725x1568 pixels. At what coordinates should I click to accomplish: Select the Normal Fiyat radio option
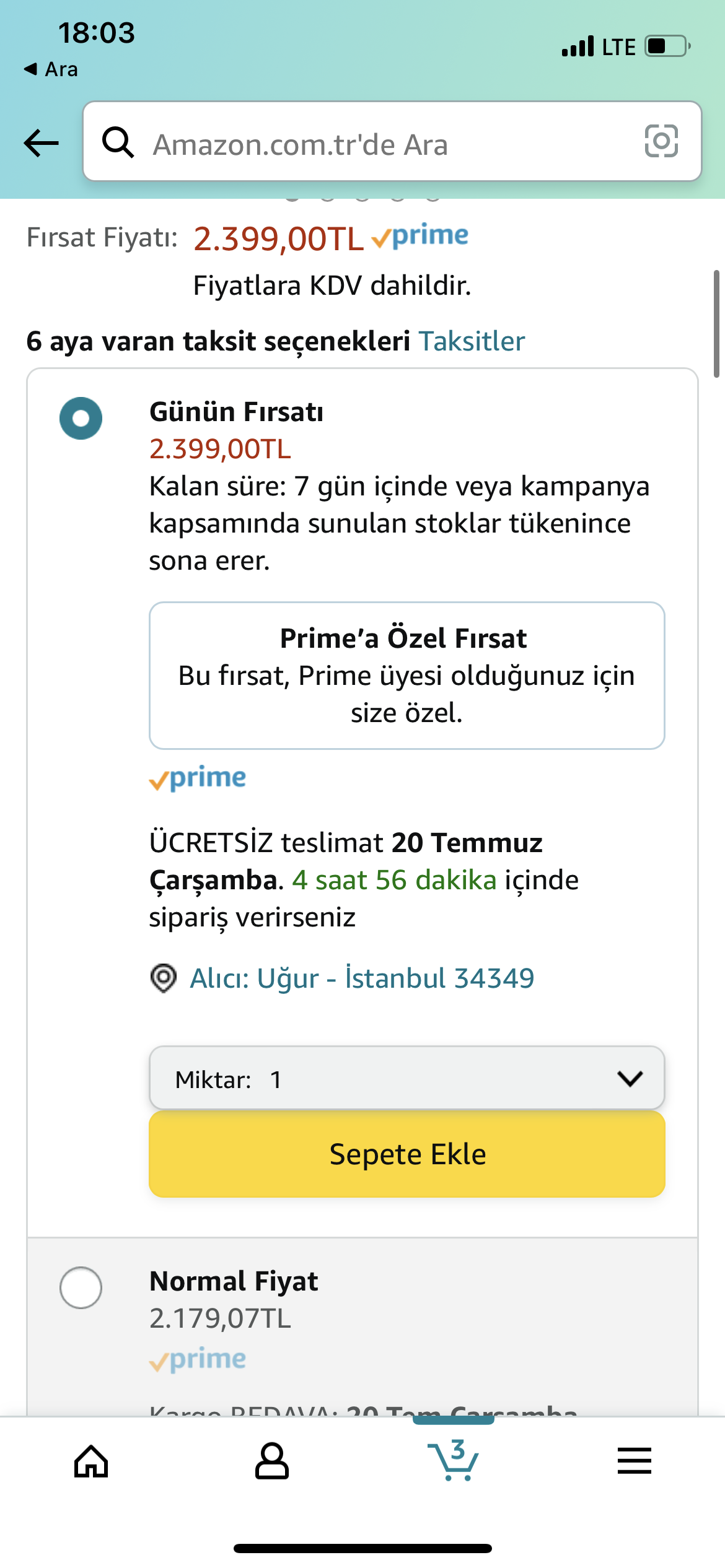[x=81, y=1288]
